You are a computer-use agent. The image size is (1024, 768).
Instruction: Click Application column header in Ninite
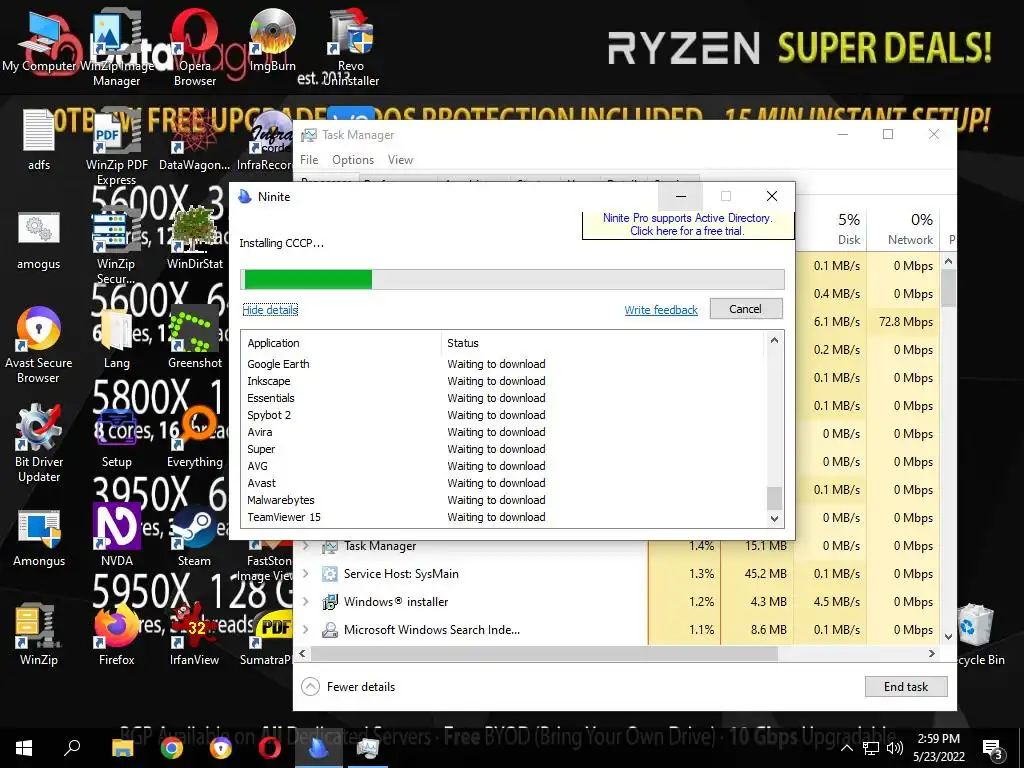(342, 343)
